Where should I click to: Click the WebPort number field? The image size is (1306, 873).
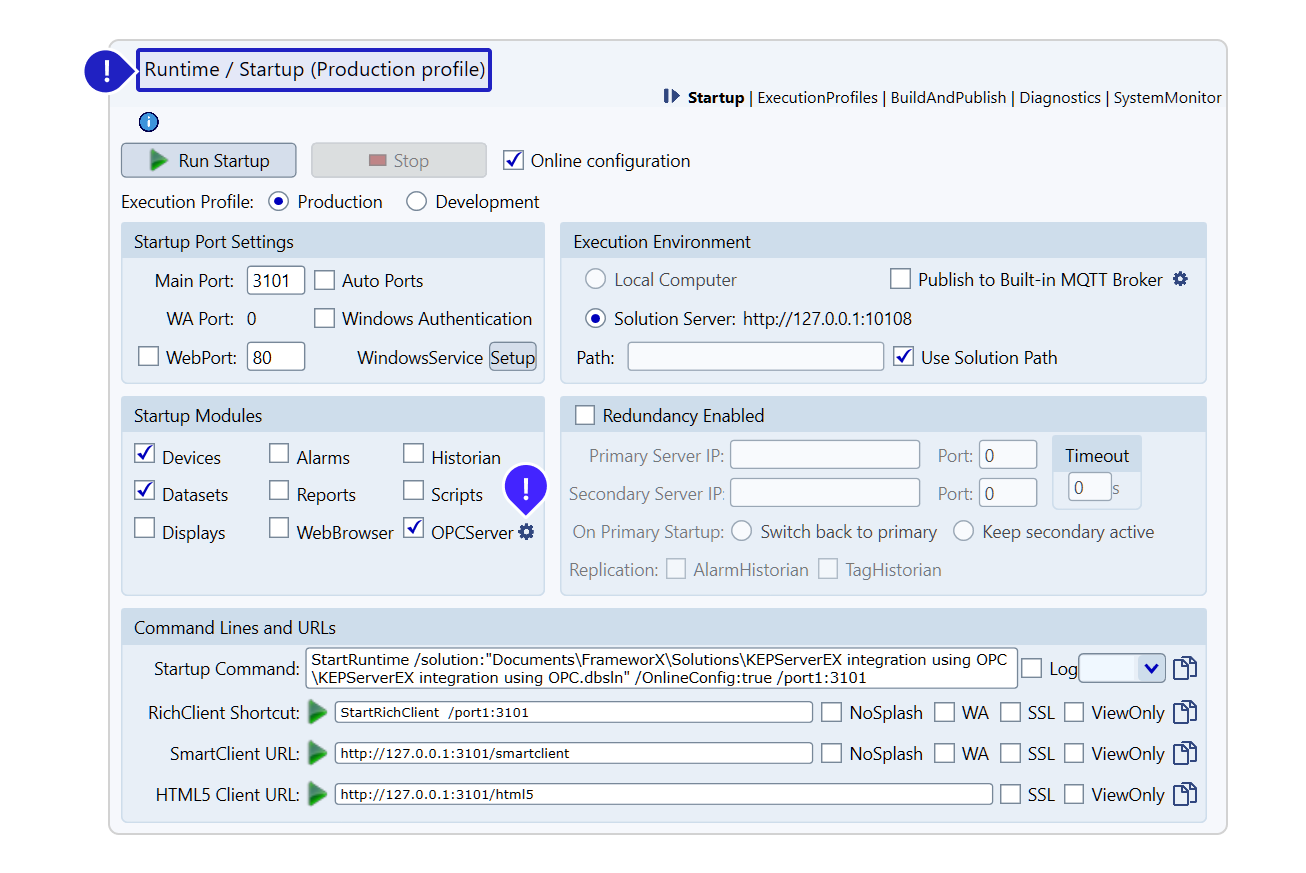click(276, 357)
